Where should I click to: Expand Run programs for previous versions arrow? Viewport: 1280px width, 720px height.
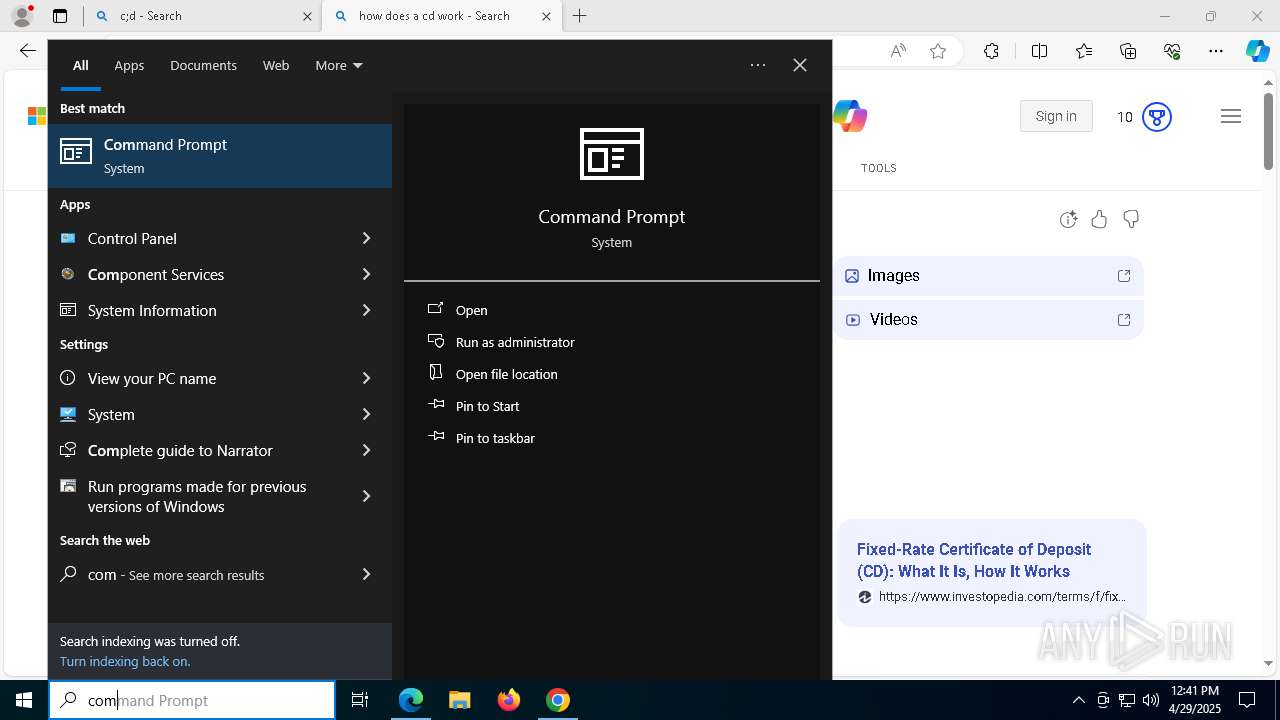pyautogui.click(x=366, y=496)
